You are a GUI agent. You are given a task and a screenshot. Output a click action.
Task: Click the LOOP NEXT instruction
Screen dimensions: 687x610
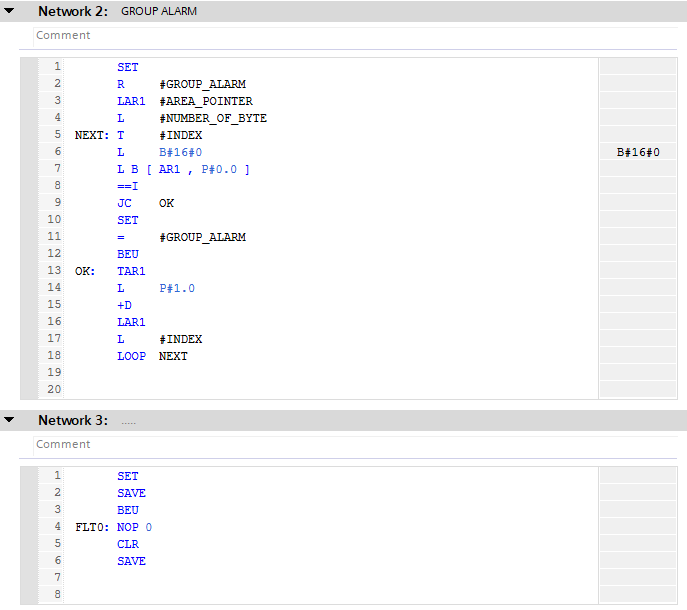click(152, 356)
